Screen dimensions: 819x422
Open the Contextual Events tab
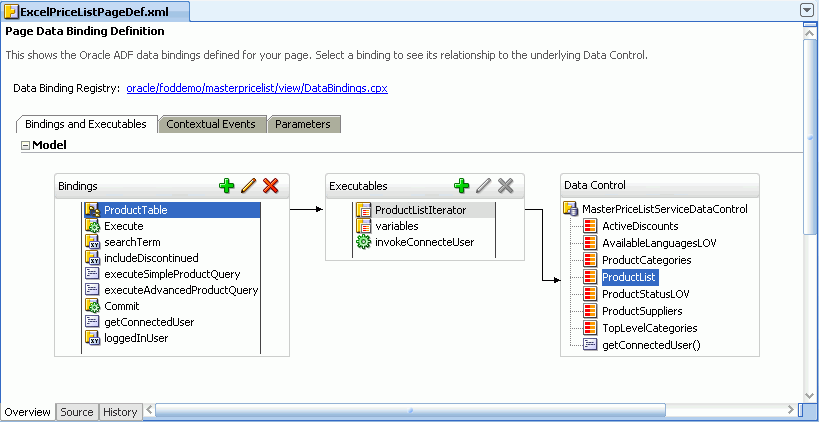[x=211, y=124]
